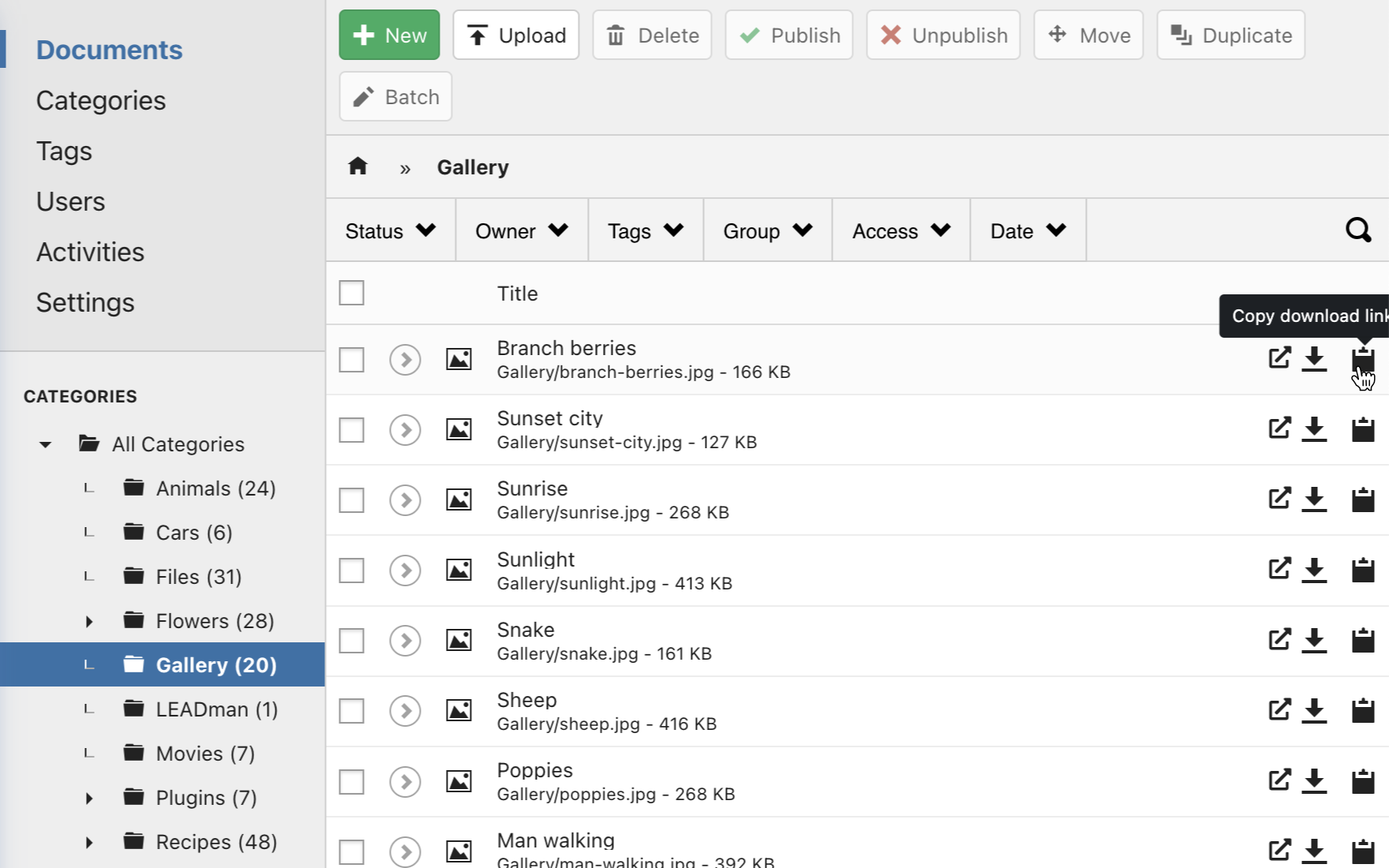
Task: Select the Branch berries checkbox
Action: coord(351,360)
